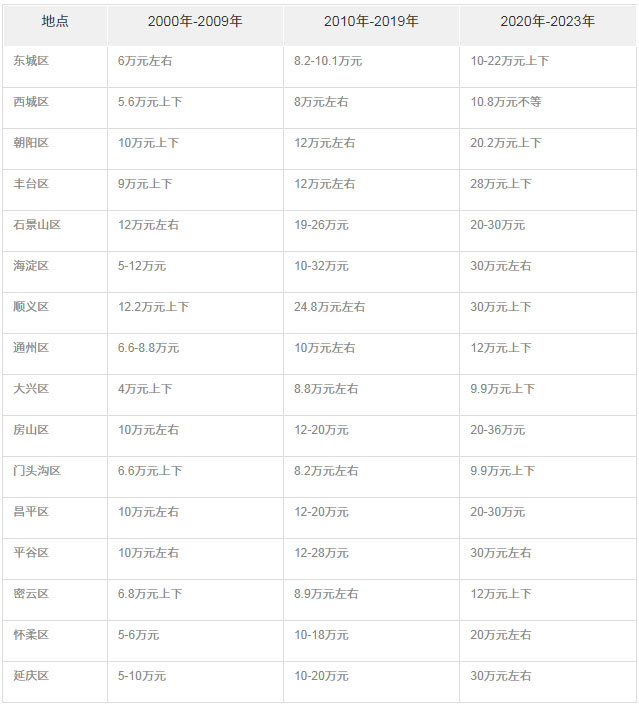Click the 朝阳区 row label
Image resolution: width=639 pixels, height=708 pixels.
pyautogui.click(x=31, y=143)
